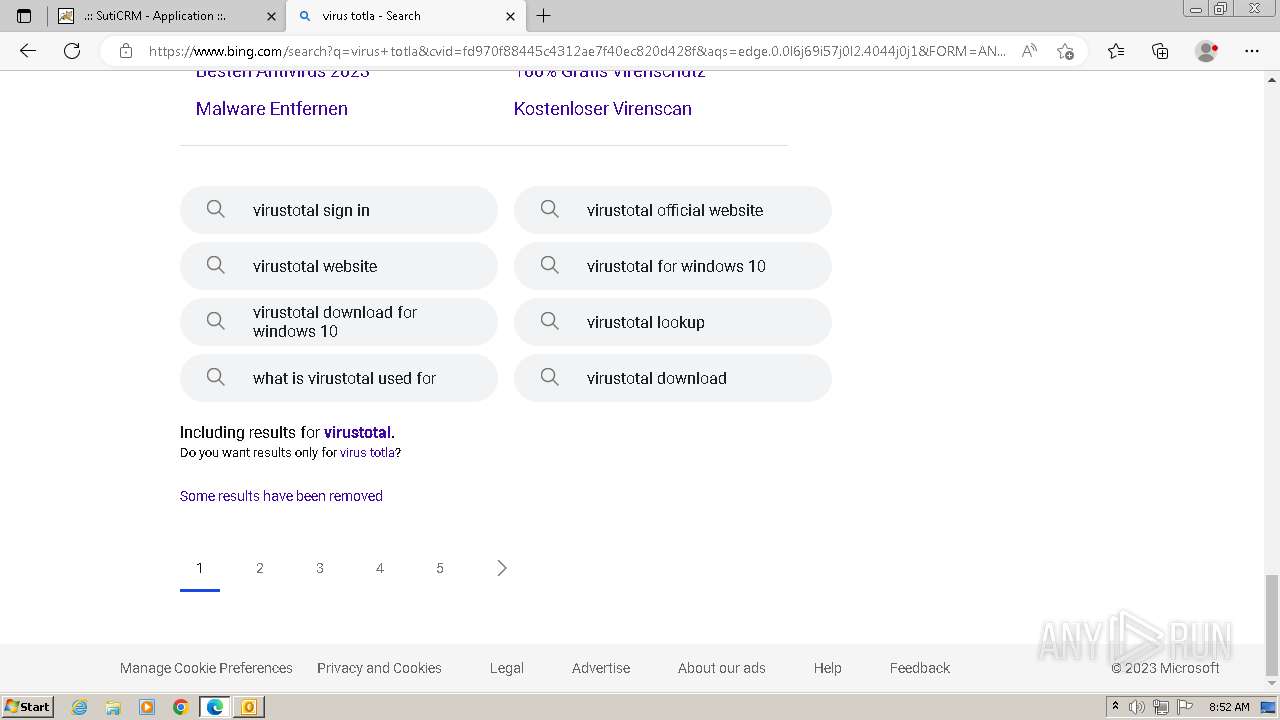Close the SutiCRM Application tab
This screenshot has width=1280, height=720.
[272, 16]
